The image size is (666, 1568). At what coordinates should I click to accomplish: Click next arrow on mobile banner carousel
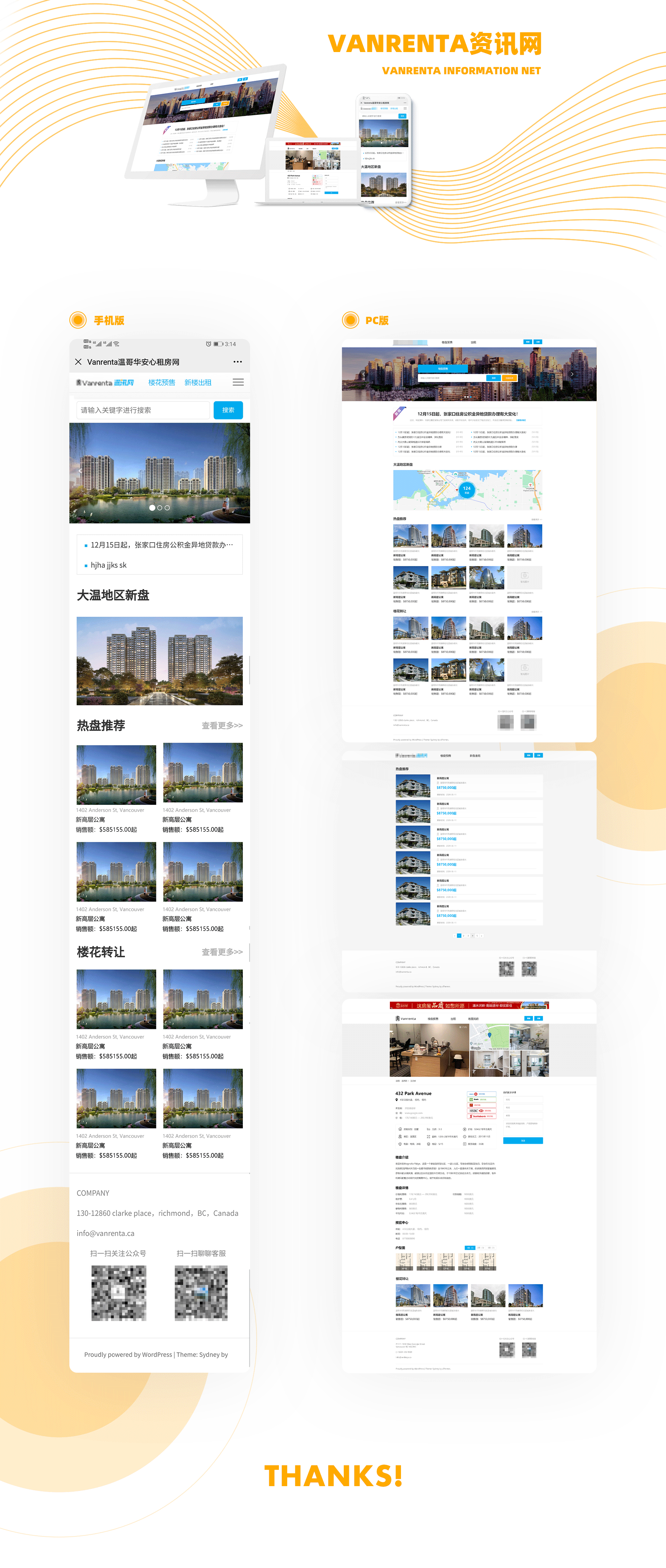239,470
